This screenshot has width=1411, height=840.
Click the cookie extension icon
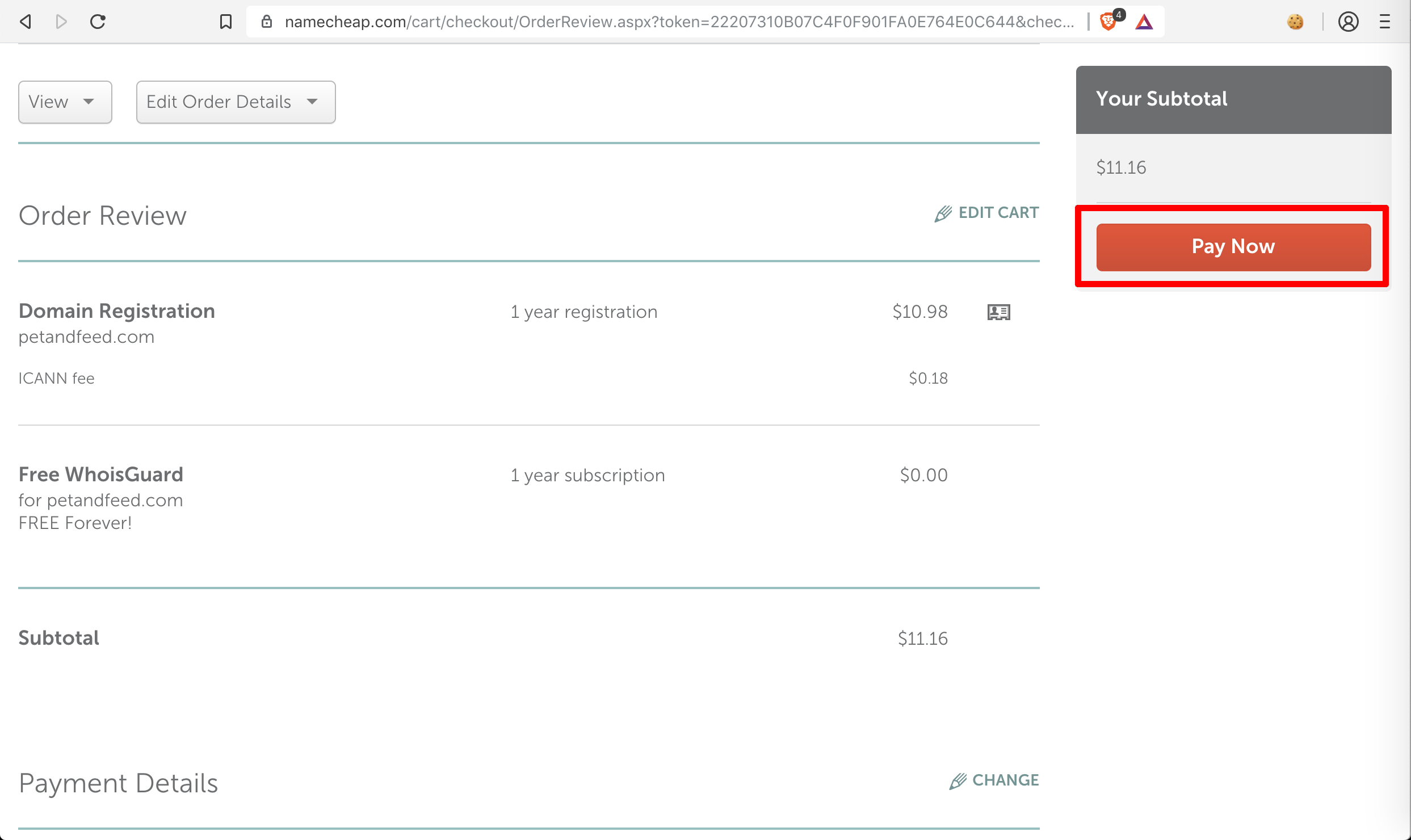click(x=1295, y=22)
